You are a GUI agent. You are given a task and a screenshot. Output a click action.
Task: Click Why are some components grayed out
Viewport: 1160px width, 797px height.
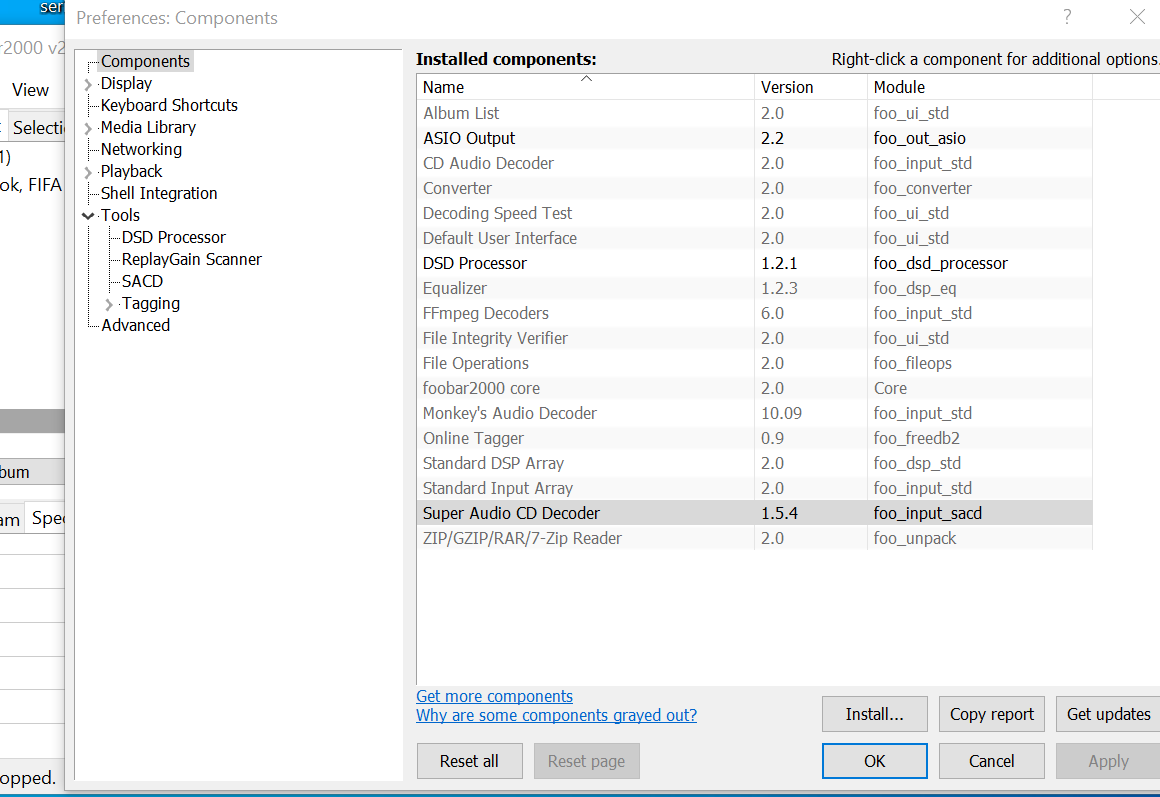click(556, 715)
